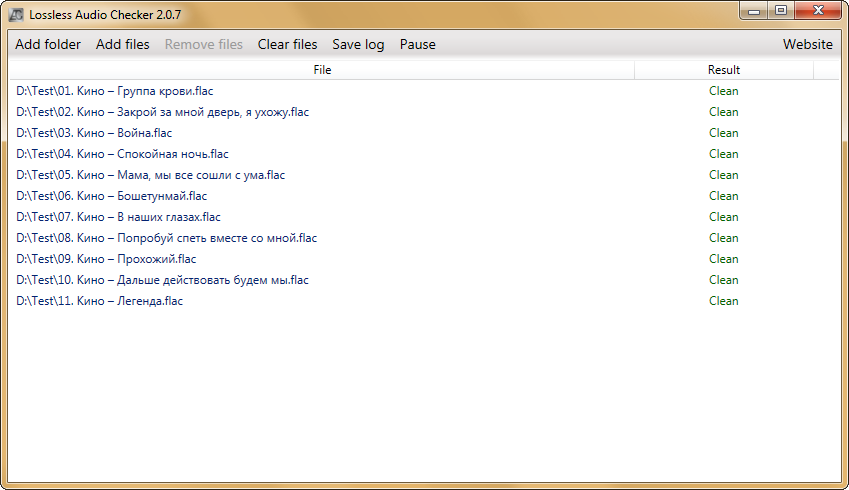The width and height of the screenshot is (849, 490).
Task: Clear files from the list
Action: (287, 44)
